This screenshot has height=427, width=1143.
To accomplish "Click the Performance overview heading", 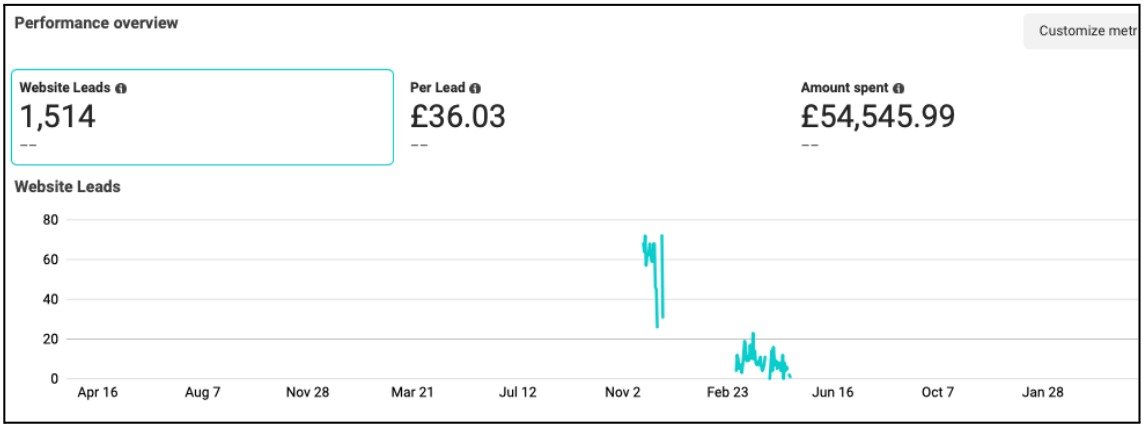I will (96, 23).
